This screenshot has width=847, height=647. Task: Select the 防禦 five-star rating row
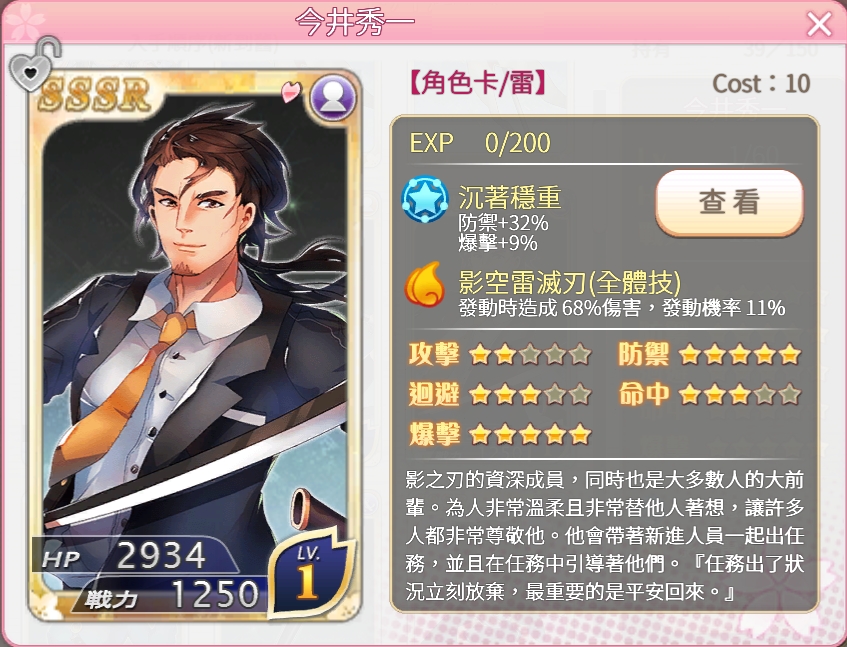pos(709,355)
